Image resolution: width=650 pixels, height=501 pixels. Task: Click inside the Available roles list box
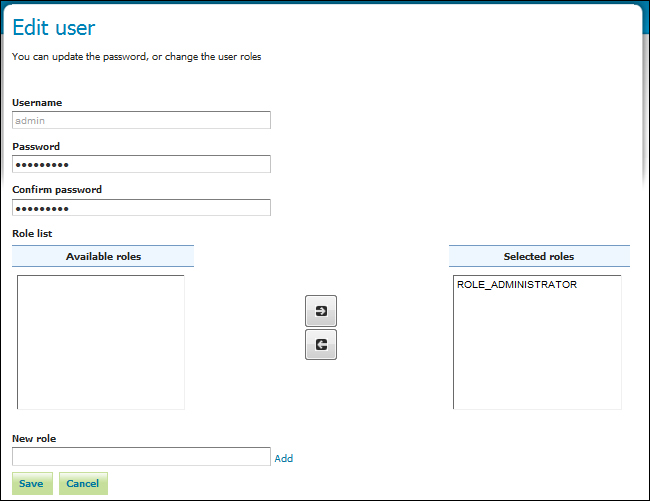click(x=101, y=342)
